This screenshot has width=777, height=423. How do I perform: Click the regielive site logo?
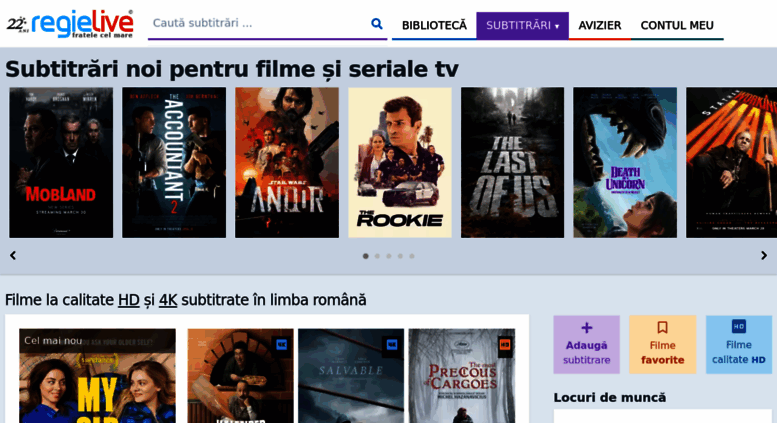(70, 24)
